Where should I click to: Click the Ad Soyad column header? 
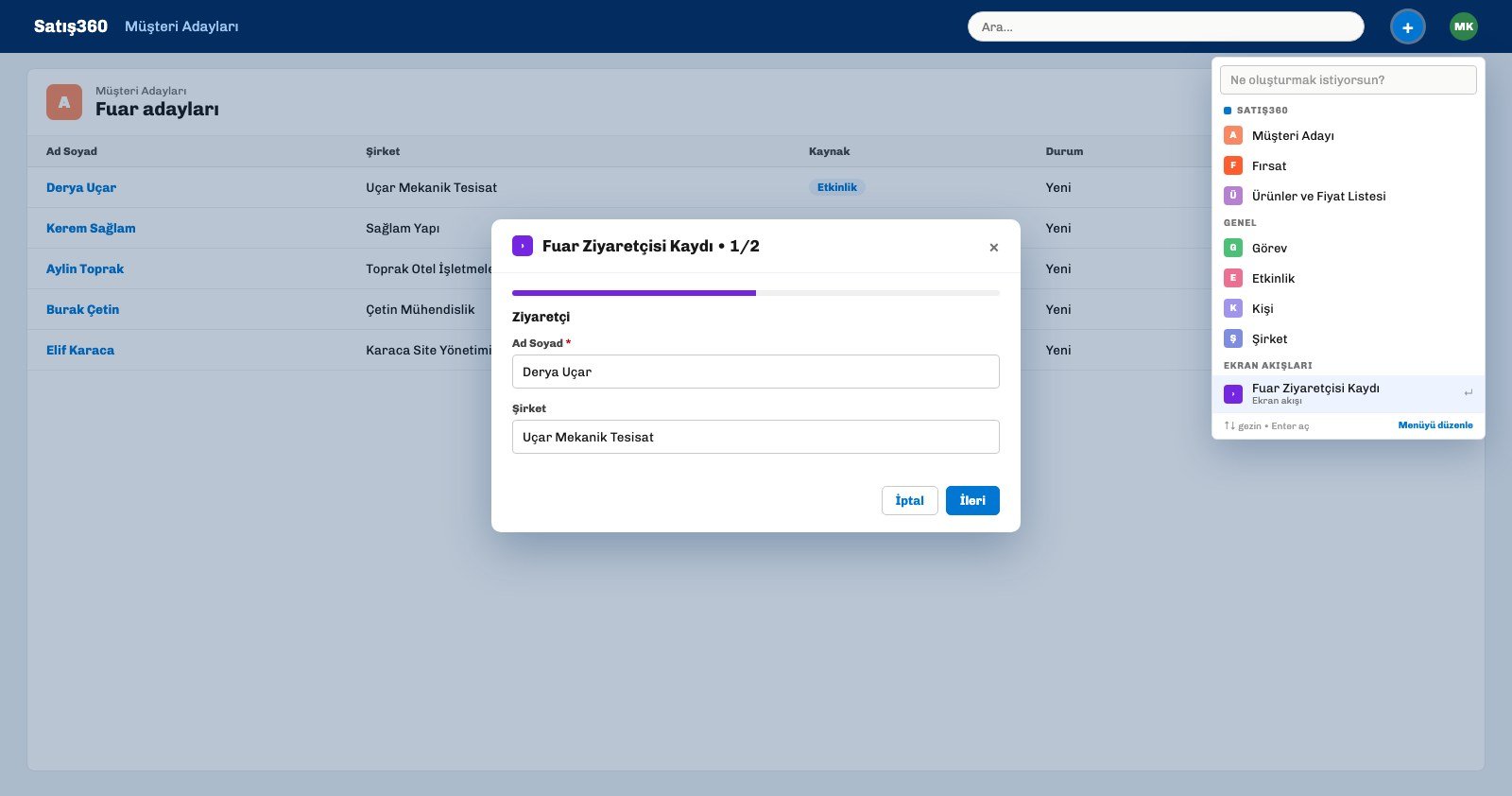(72, 151)
